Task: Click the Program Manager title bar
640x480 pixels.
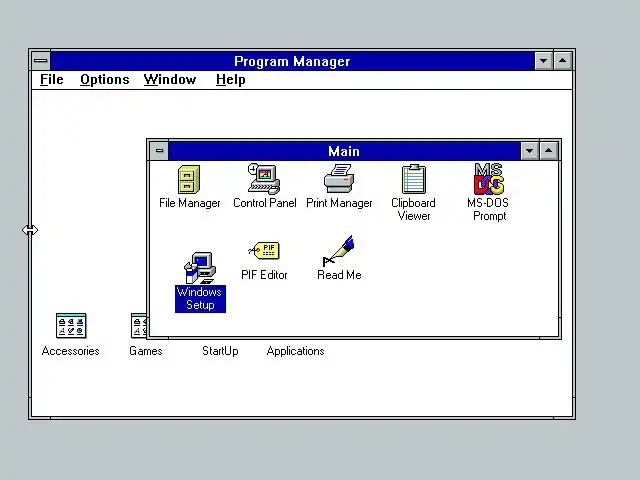Action: pos(292,61)
